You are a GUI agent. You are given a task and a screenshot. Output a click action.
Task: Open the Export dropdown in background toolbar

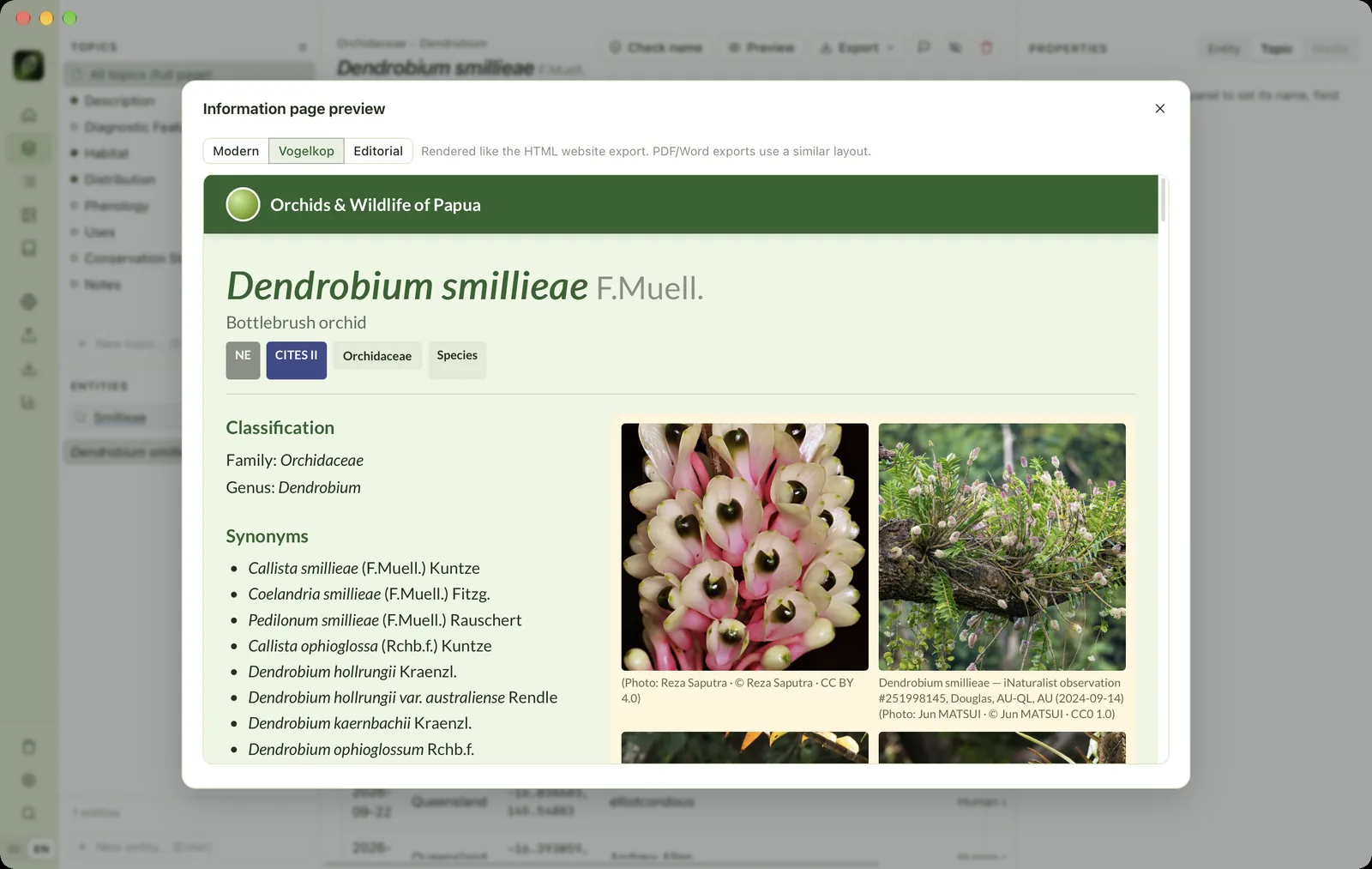pos(857,48)
